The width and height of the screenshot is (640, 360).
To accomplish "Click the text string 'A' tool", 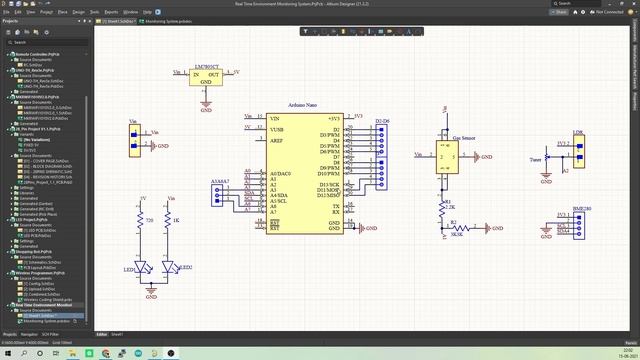I will click(x=409, y=31).
